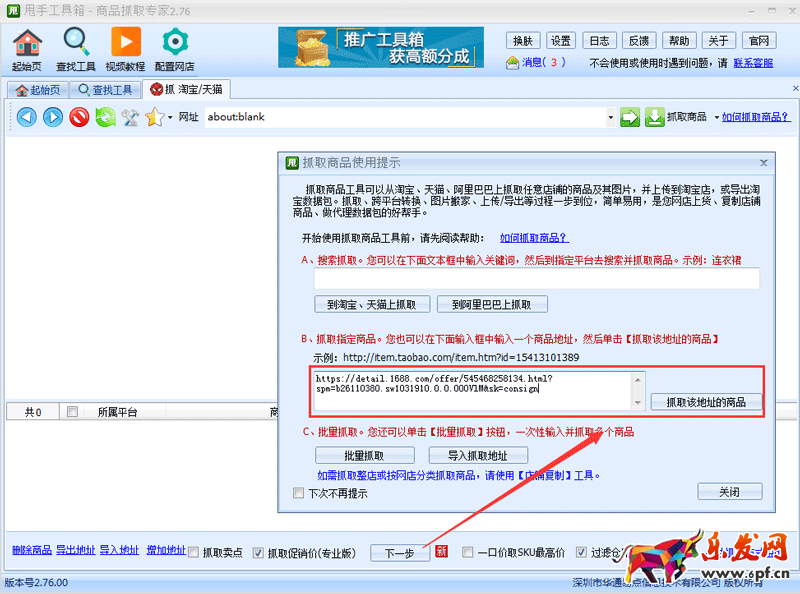This screenshot has width=800, height=594.
Task: Go forward with the blue right arrow
Action: pos(53,117)
